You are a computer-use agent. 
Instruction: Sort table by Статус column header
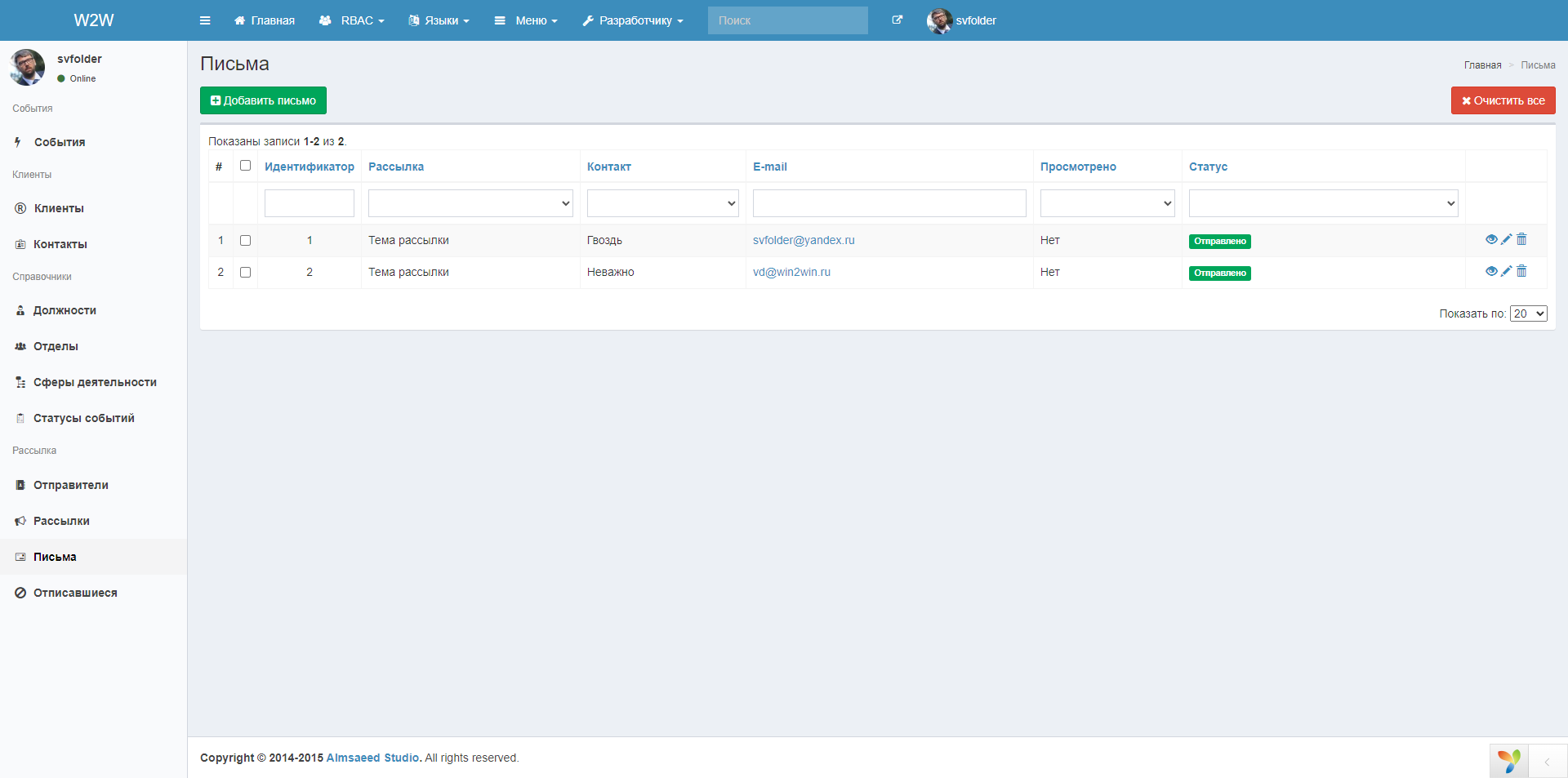pyautogui.click(x=1208, y=167)
